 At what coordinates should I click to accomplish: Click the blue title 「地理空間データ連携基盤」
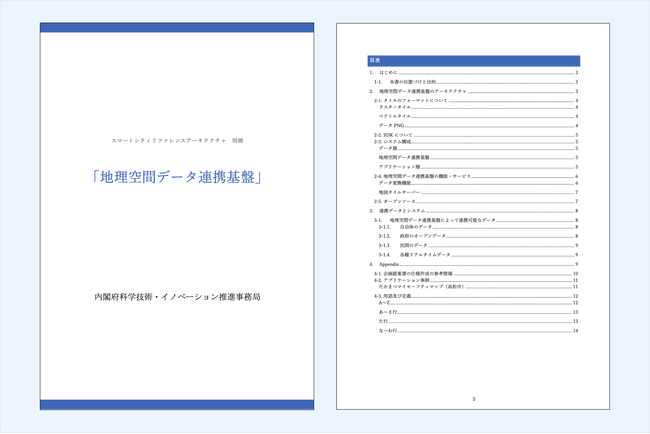click(176, 178)
